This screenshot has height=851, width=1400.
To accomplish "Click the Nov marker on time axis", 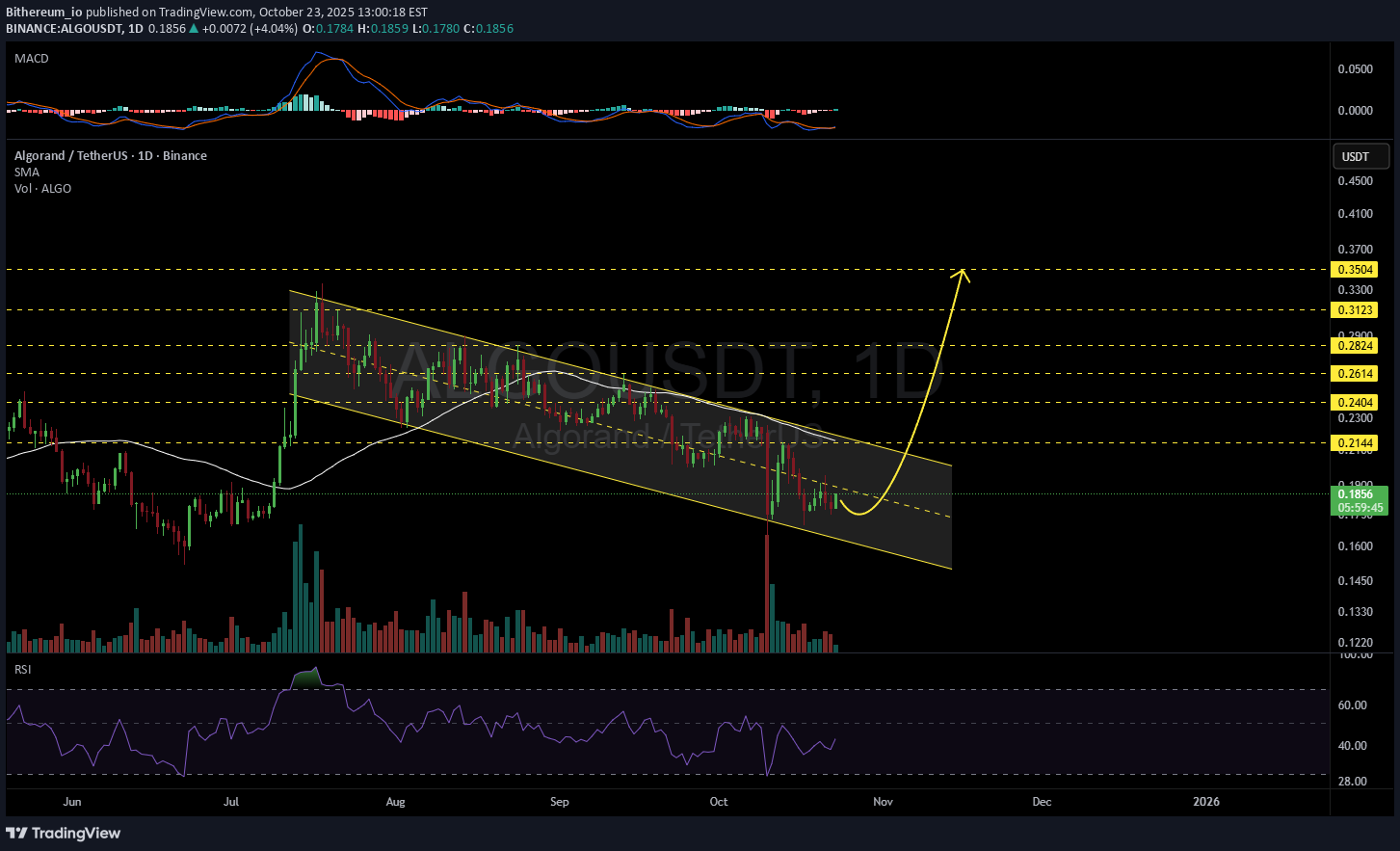I will click(883, 802).
